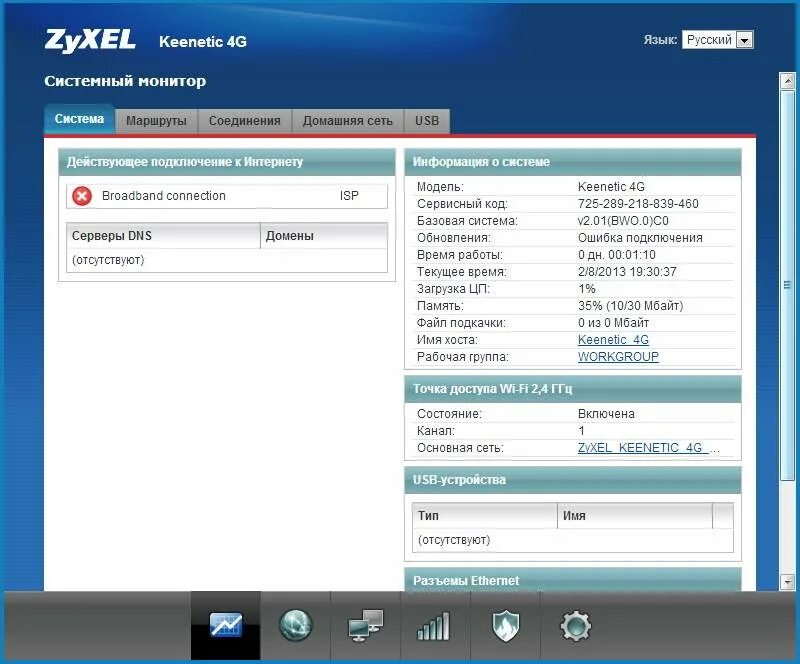Click the memory value 35% (10/30 Мбайт)
800x664 pixels.
(630, 306)
